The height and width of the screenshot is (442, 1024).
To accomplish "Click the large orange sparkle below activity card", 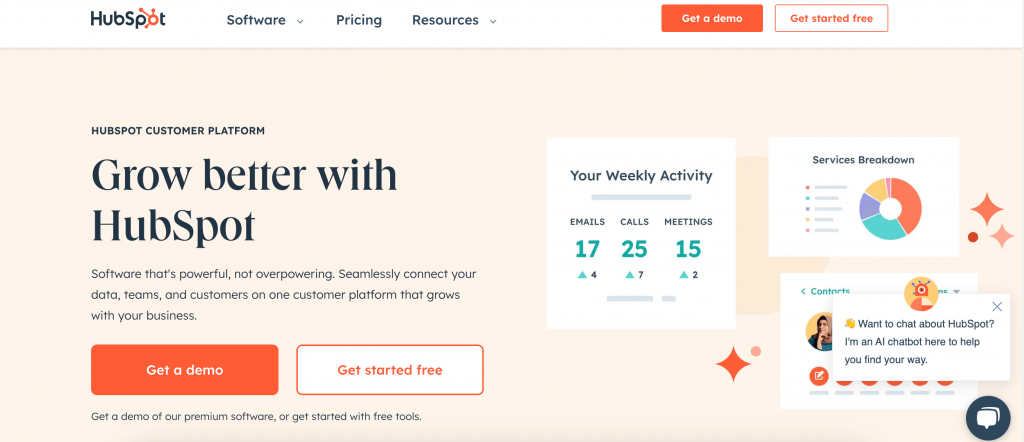I will (733, 363).
